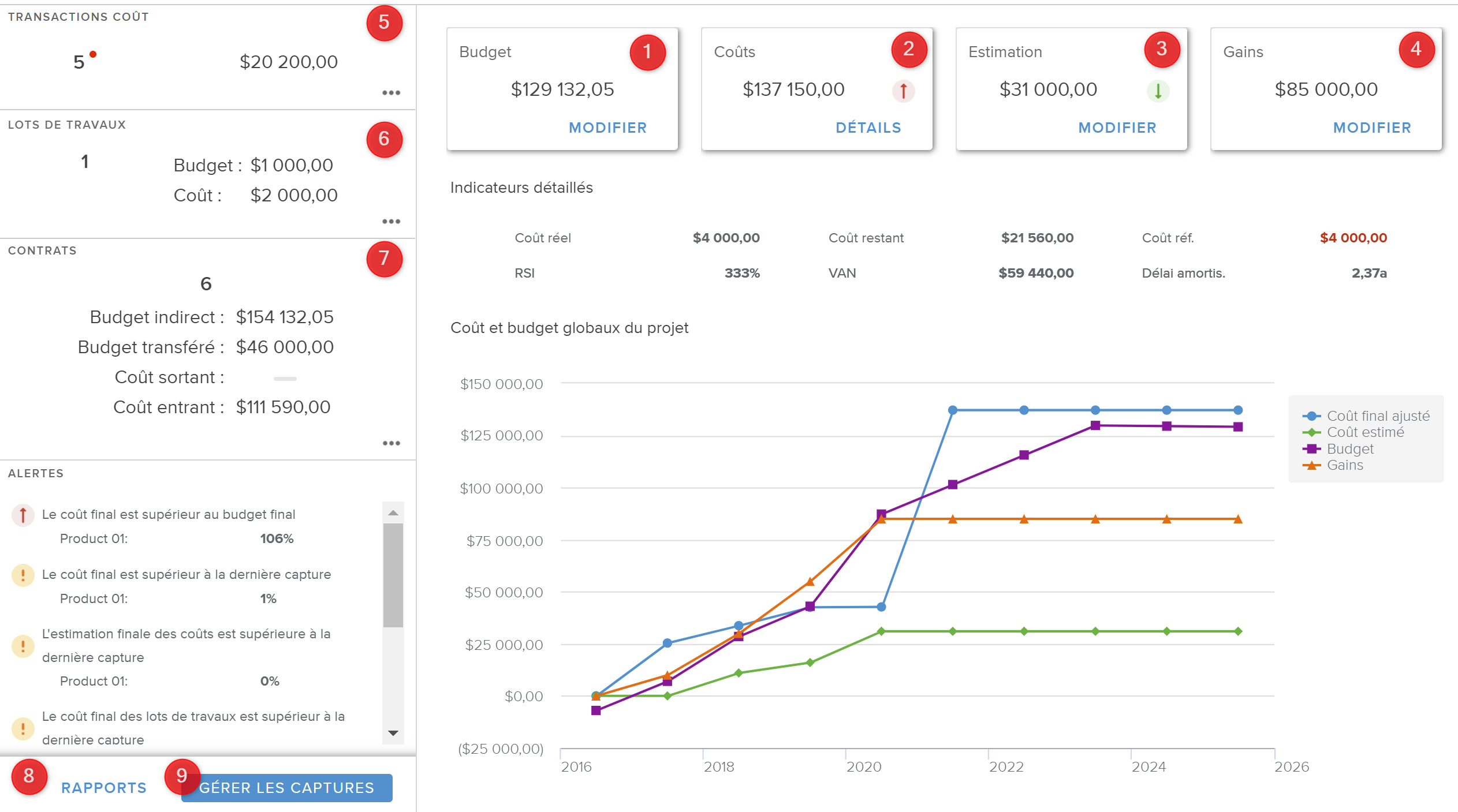Expand Contrats section options via ellipsis
Image resolution: width=1458 pixels, height=812 pixels.
[391, 443]
